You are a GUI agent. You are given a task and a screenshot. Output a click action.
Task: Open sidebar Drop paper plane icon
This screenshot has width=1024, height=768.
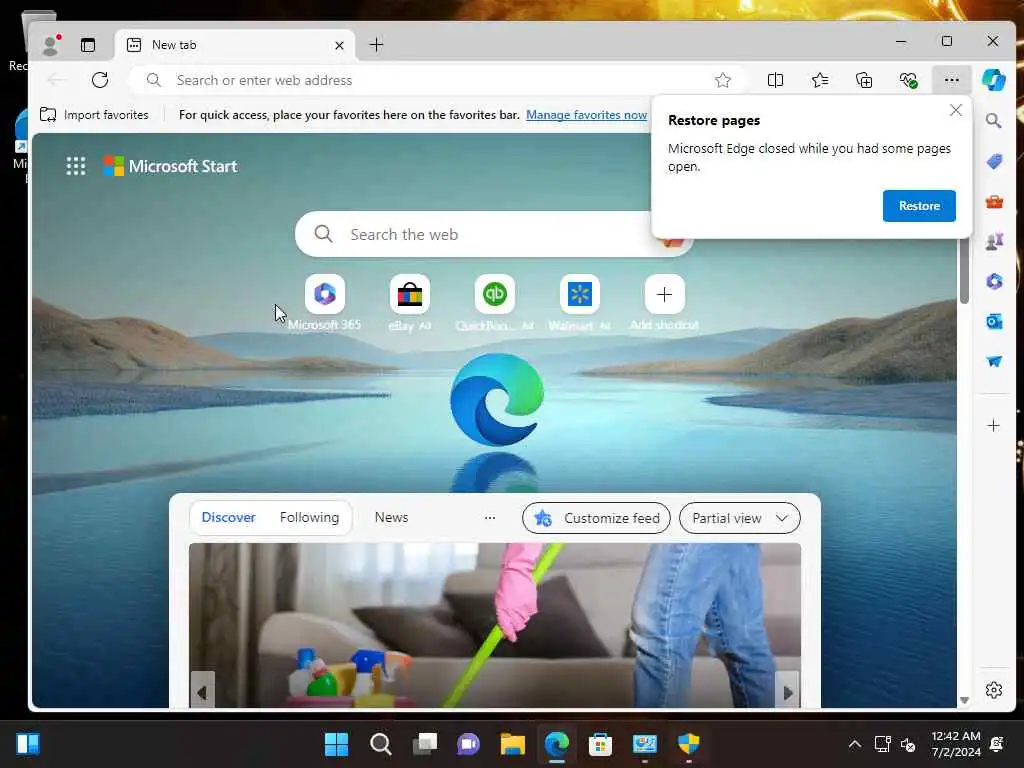tap(994, 361)
